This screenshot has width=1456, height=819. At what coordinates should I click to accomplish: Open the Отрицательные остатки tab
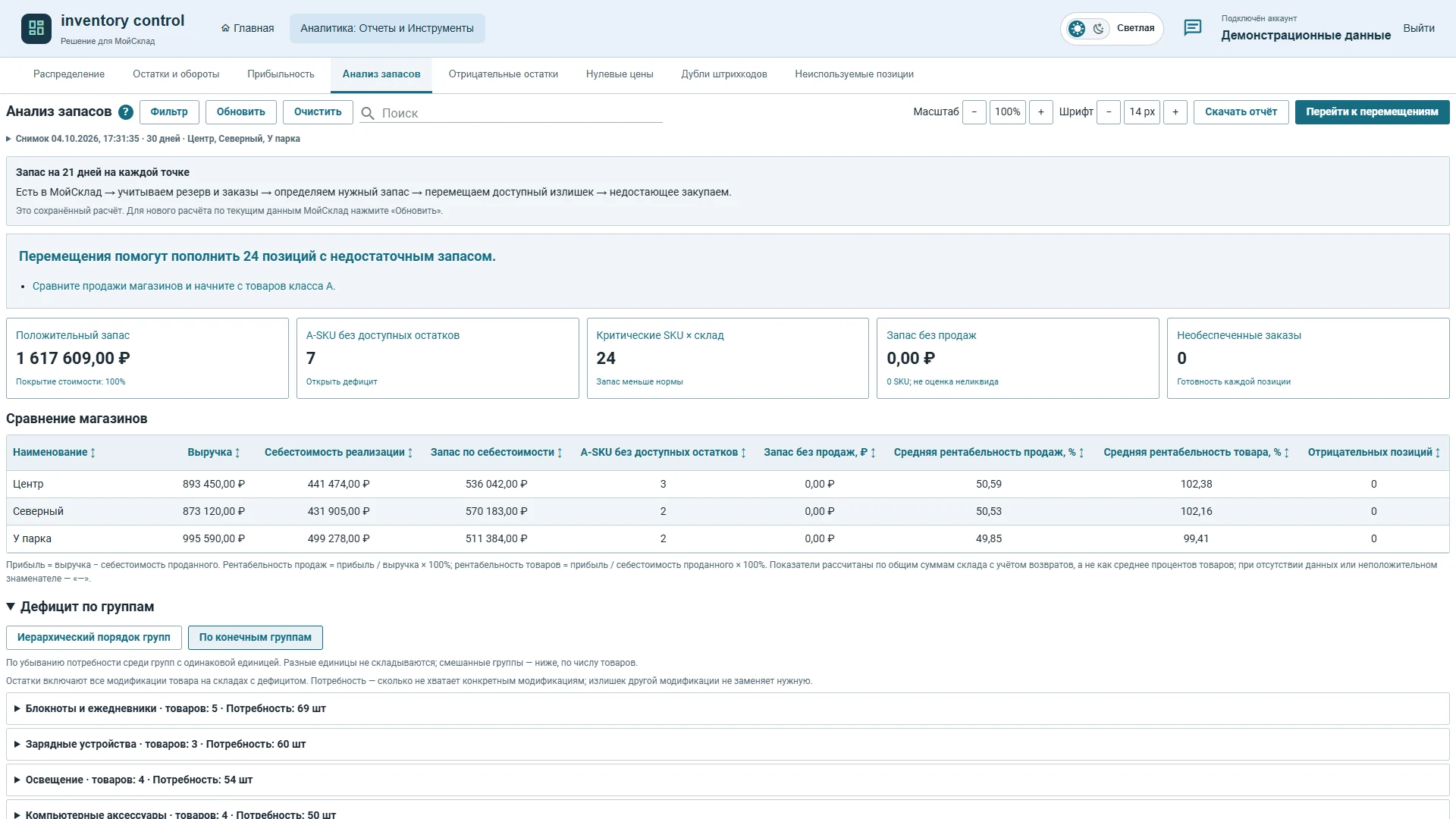504,74
